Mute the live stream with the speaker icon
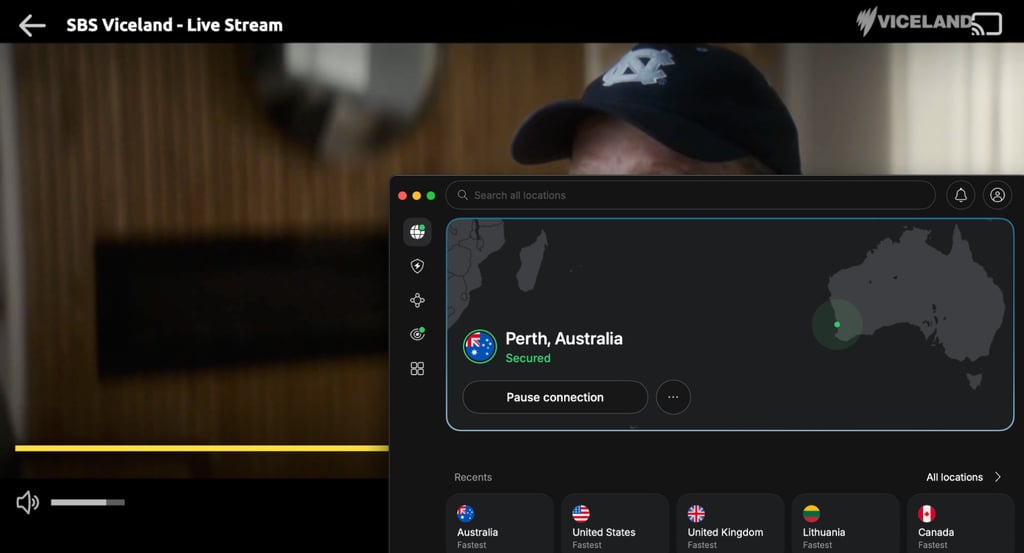 (x=27, y=503)
